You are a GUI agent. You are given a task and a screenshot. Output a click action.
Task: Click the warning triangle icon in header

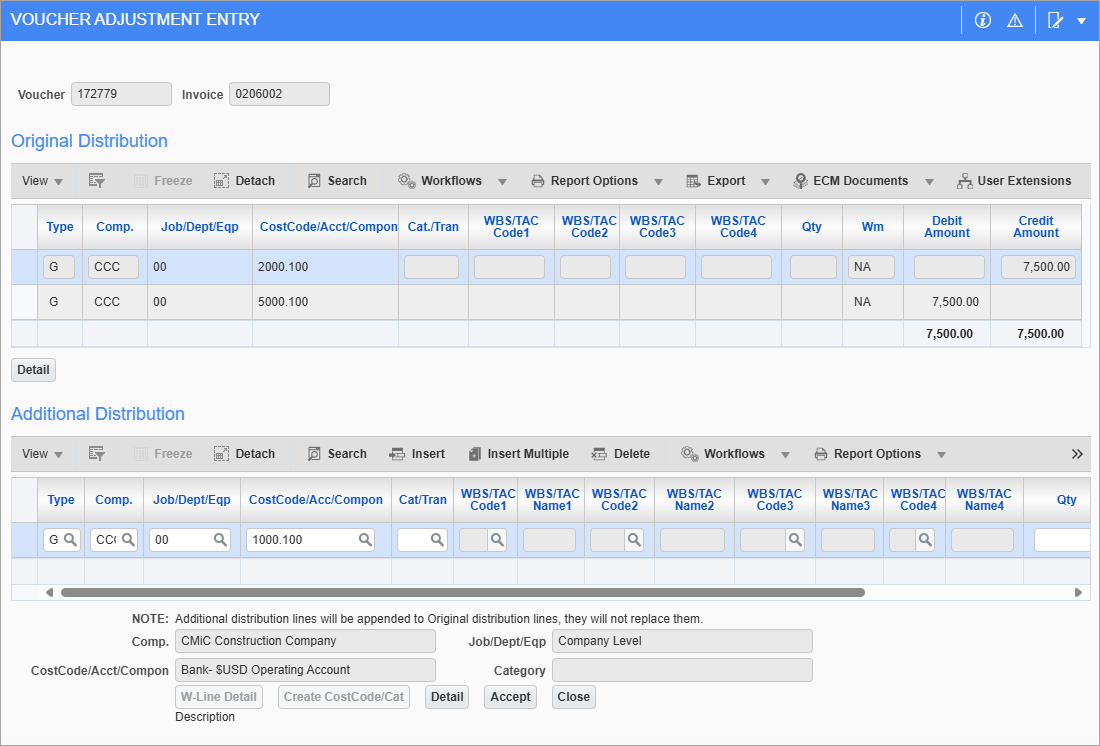tap(1014, 20)
